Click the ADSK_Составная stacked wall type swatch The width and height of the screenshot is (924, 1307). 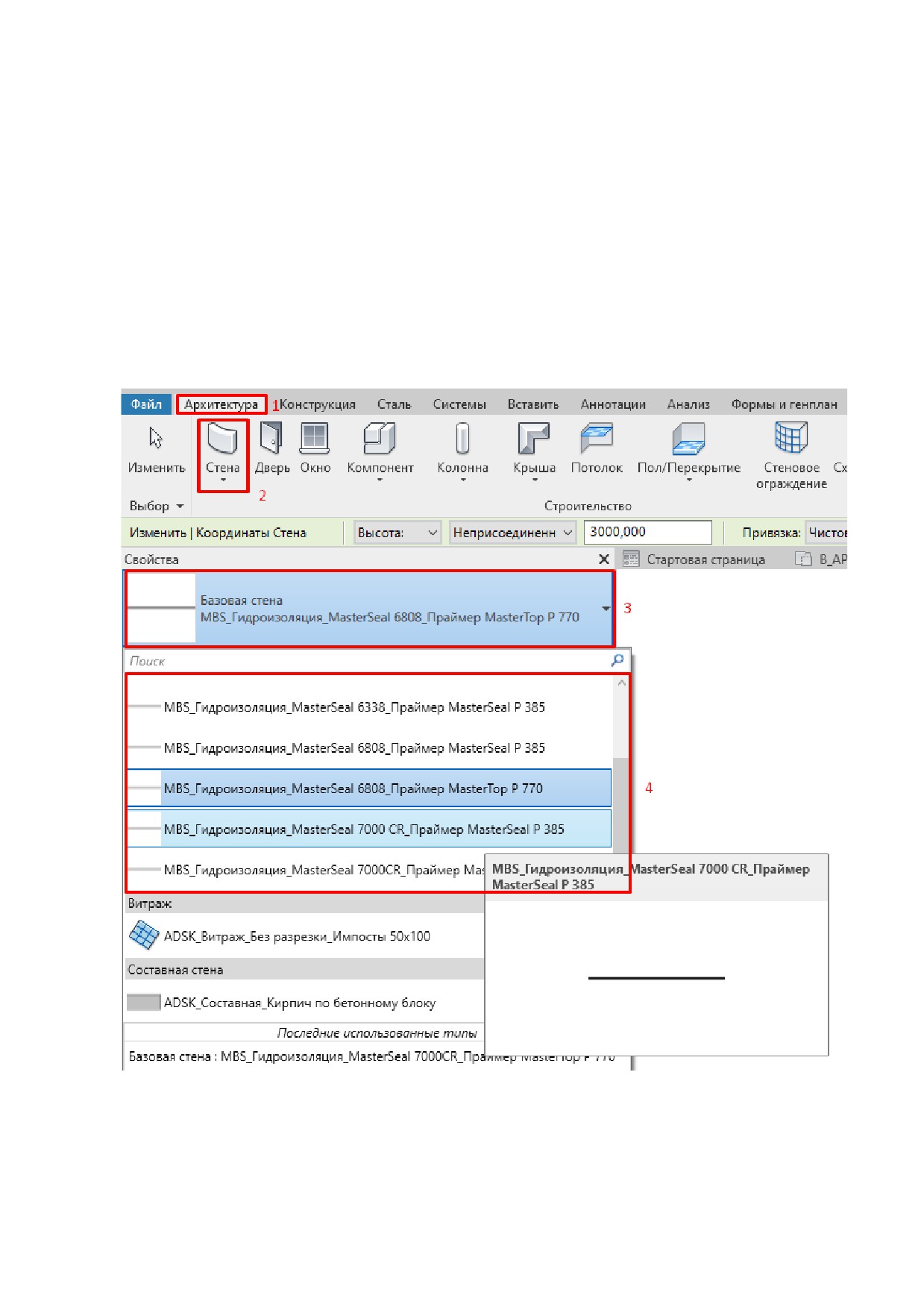click(x=143, y=1002)
